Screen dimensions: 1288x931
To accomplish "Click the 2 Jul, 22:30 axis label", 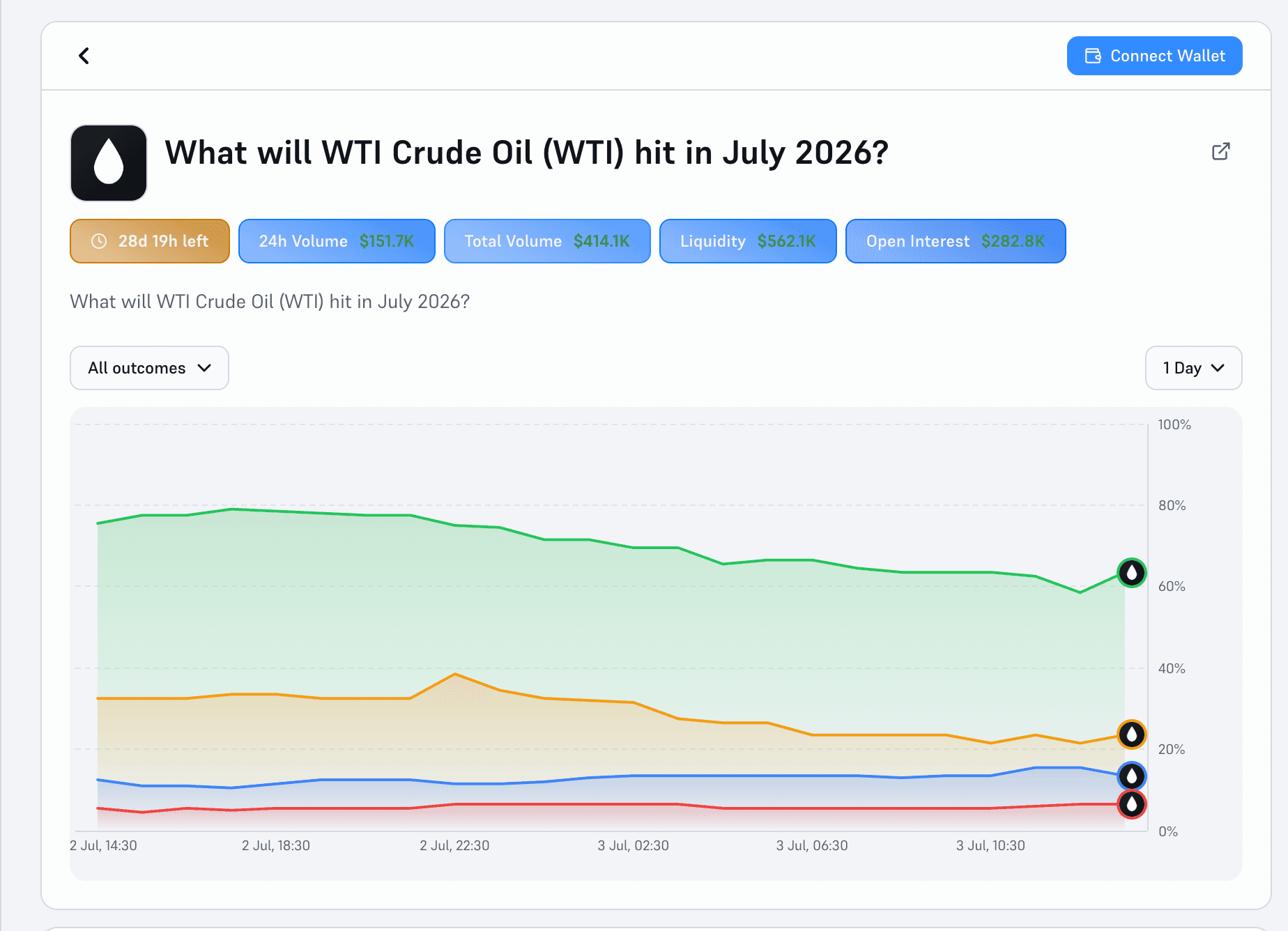I will coord(454,845).
